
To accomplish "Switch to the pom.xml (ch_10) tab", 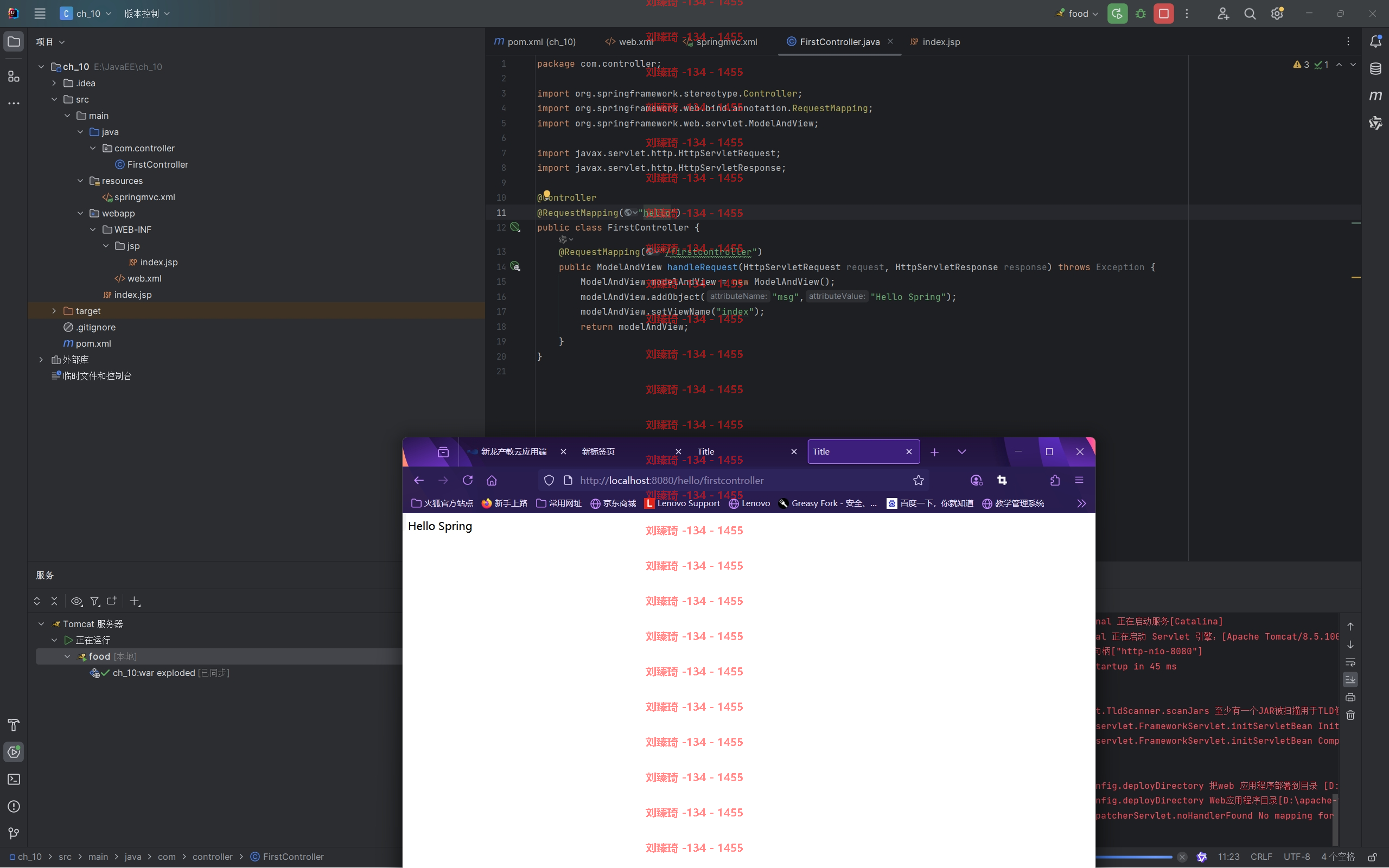I will point(535,41).
